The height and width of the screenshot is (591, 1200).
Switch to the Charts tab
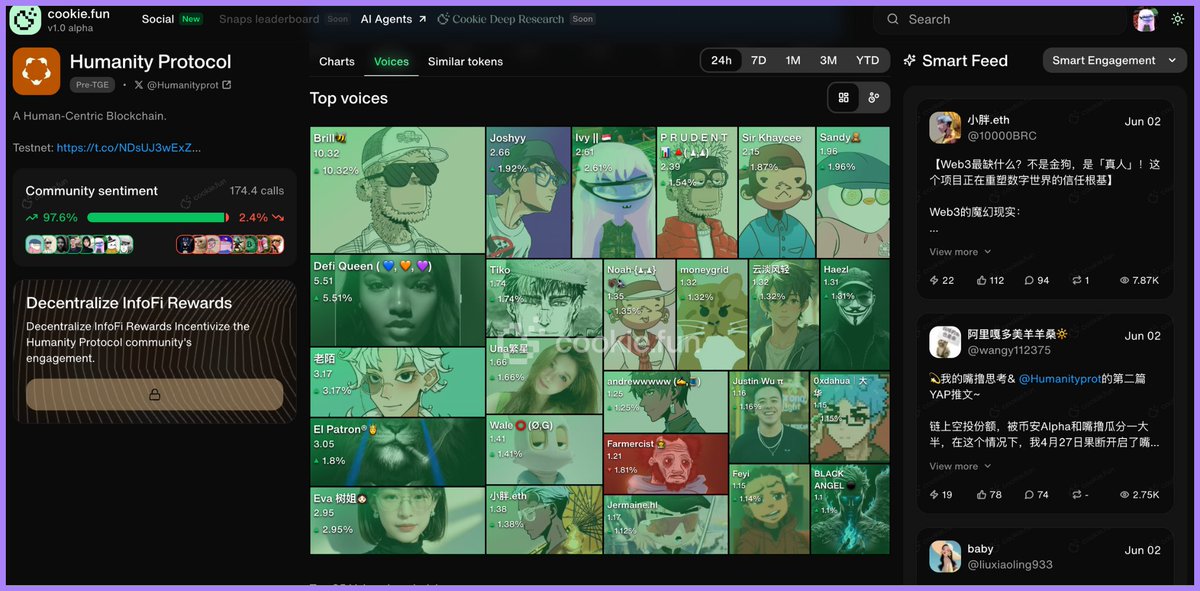coord(337,61)
